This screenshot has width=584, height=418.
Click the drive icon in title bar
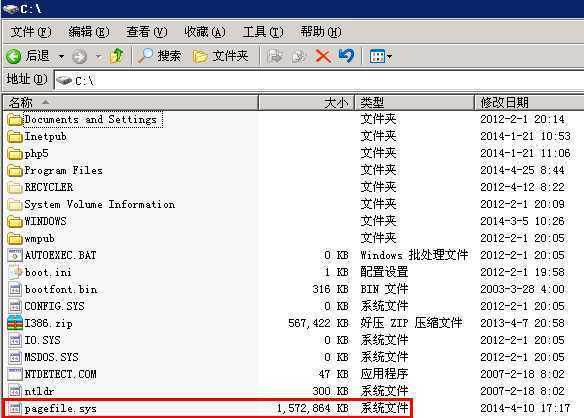(x=10, y=9)
